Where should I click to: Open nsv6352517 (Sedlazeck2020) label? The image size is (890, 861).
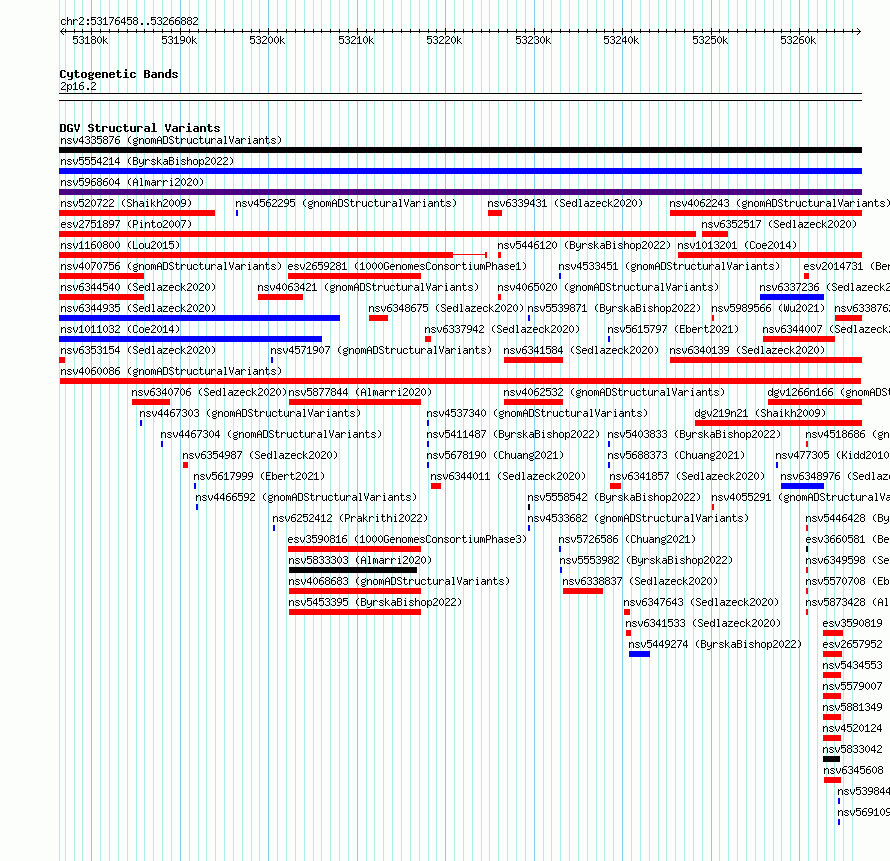[779, 224]
